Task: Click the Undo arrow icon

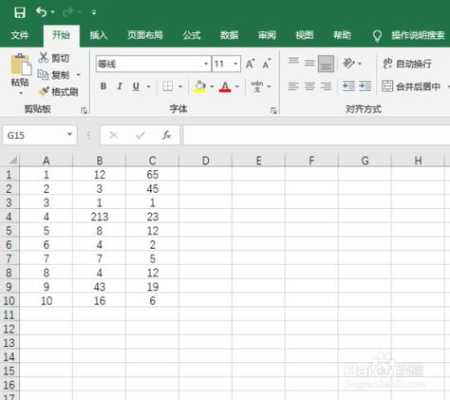Action: [x=41, y=12]
